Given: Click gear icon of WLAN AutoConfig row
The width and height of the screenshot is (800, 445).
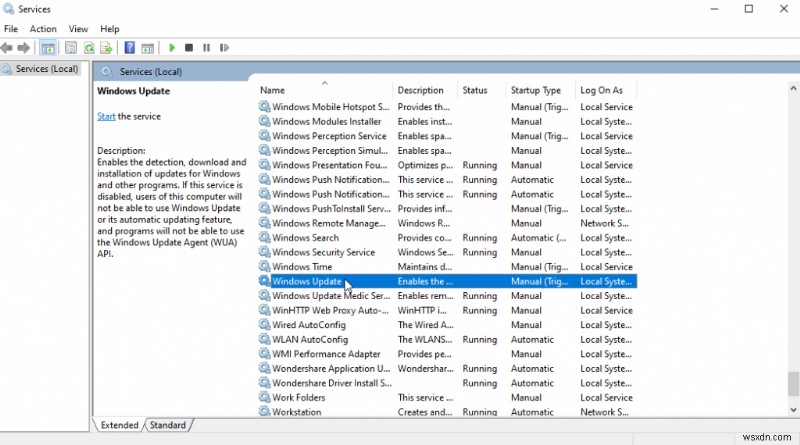Looking at the screenshot, I should 264,339.
